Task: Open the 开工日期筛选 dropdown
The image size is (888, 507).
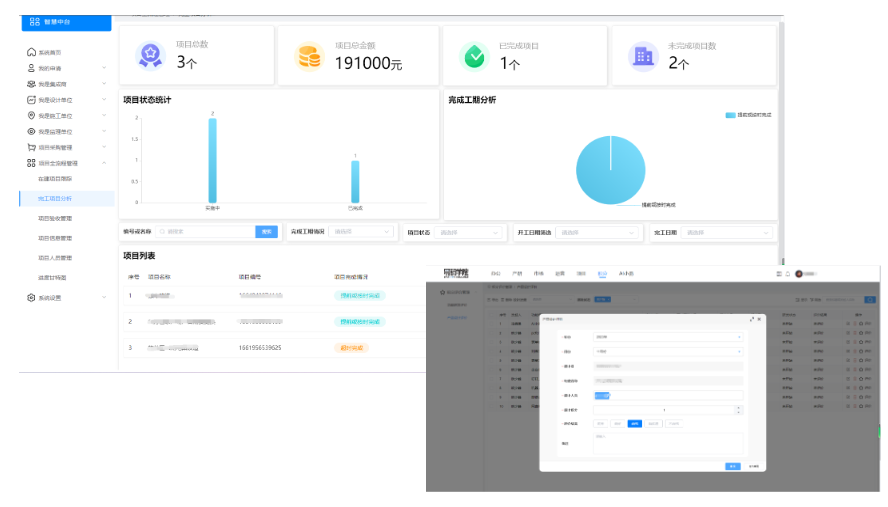Action: tap(597, 232)
